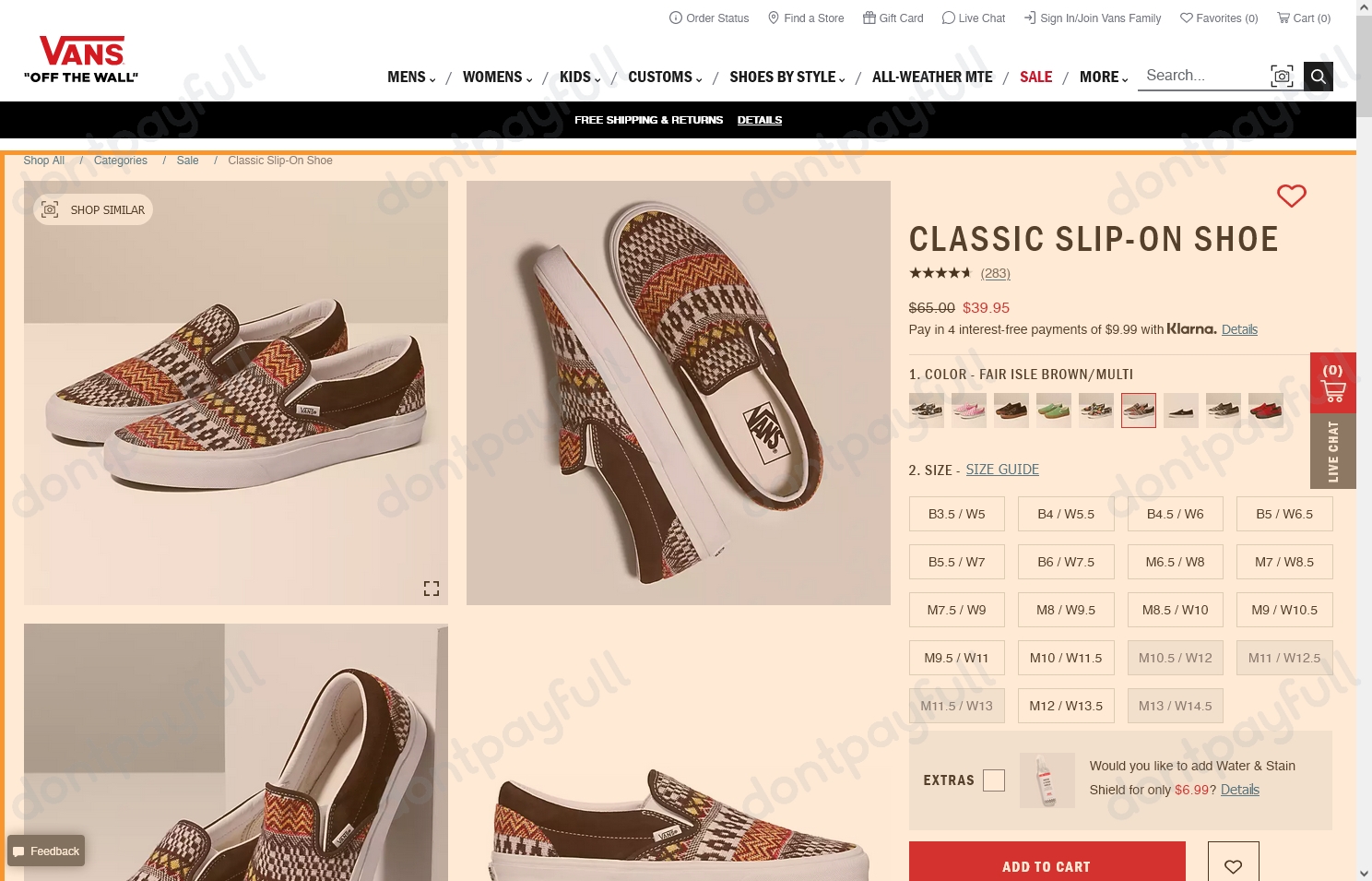Click the heart button beside Add to Cart
This screenshot has width=1372, height=881.
click(x=1233, y=865)
